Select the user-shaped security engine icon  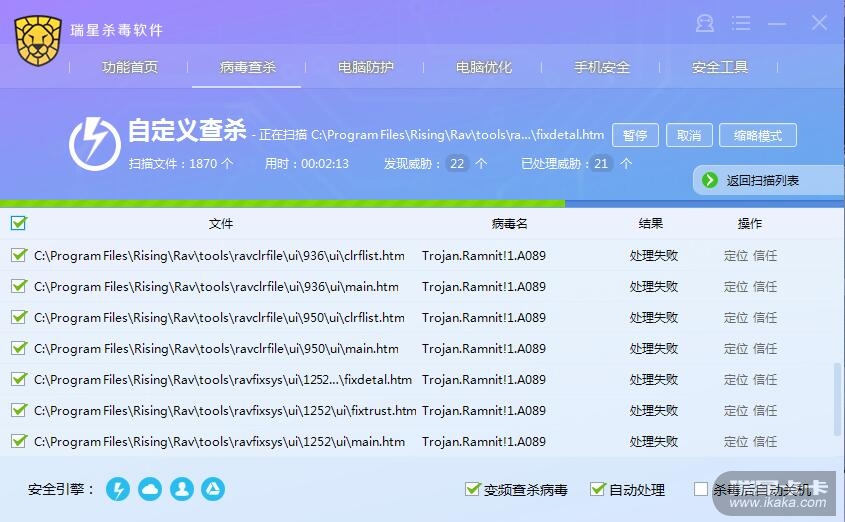point(182,489)
